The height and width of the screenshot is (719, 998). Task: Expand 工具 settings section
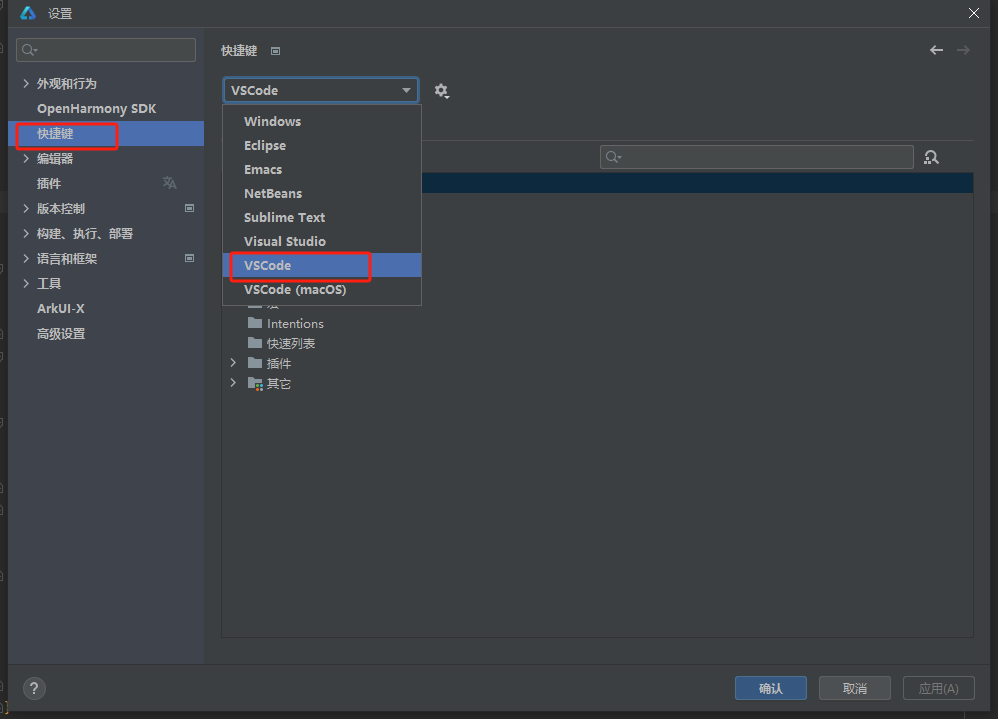[x=26, y=283]
